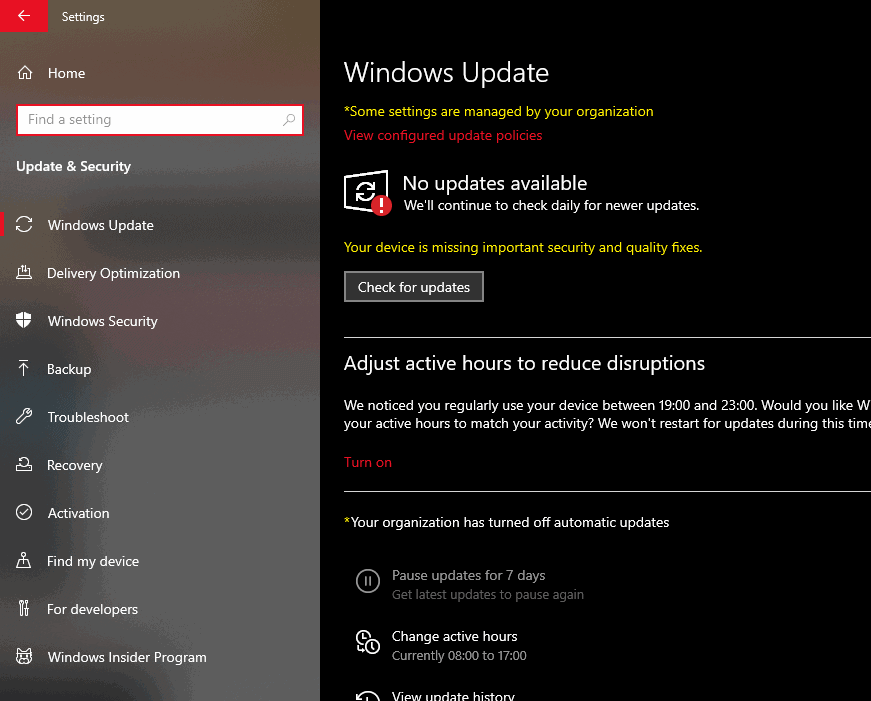This screenshot has width=871, height=701.
Task: Click the 'We'll continue to check daily' message
Action: point(551,206)
